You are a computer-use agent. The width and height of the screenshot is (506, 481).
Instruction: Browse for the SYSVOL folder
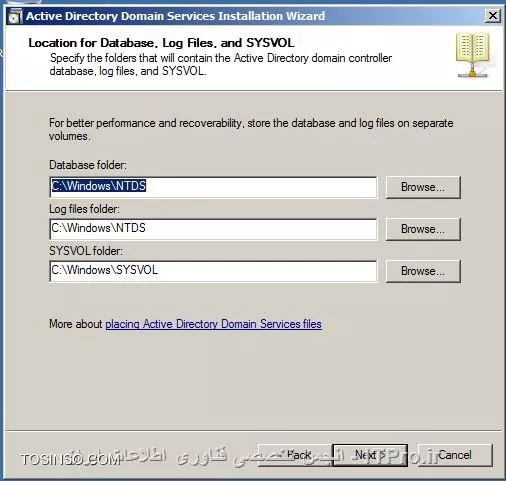tap(423, 271)
